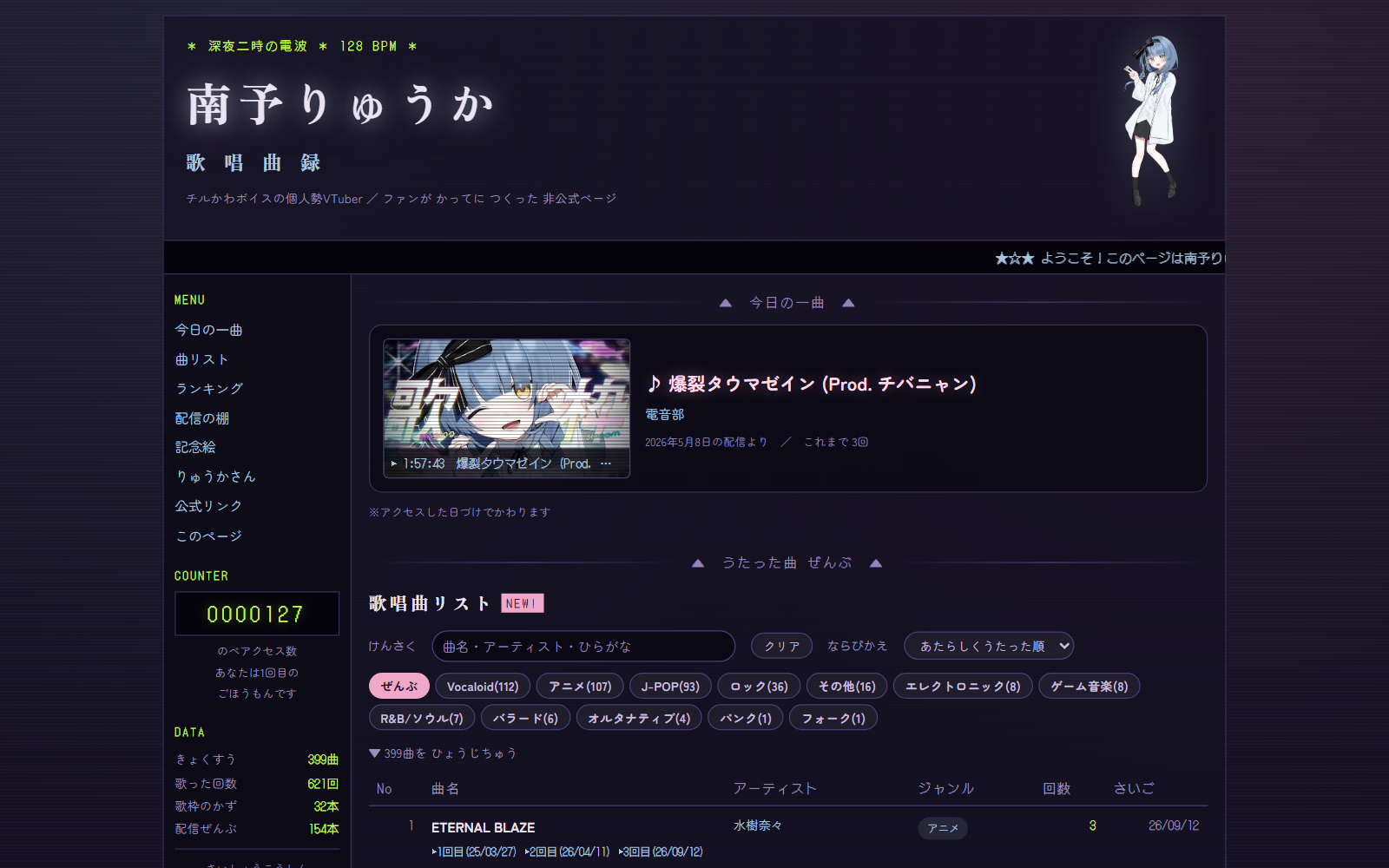
Task: Click the アニメ genre tag on ETERNAL BLAZE
Action: 943,828
